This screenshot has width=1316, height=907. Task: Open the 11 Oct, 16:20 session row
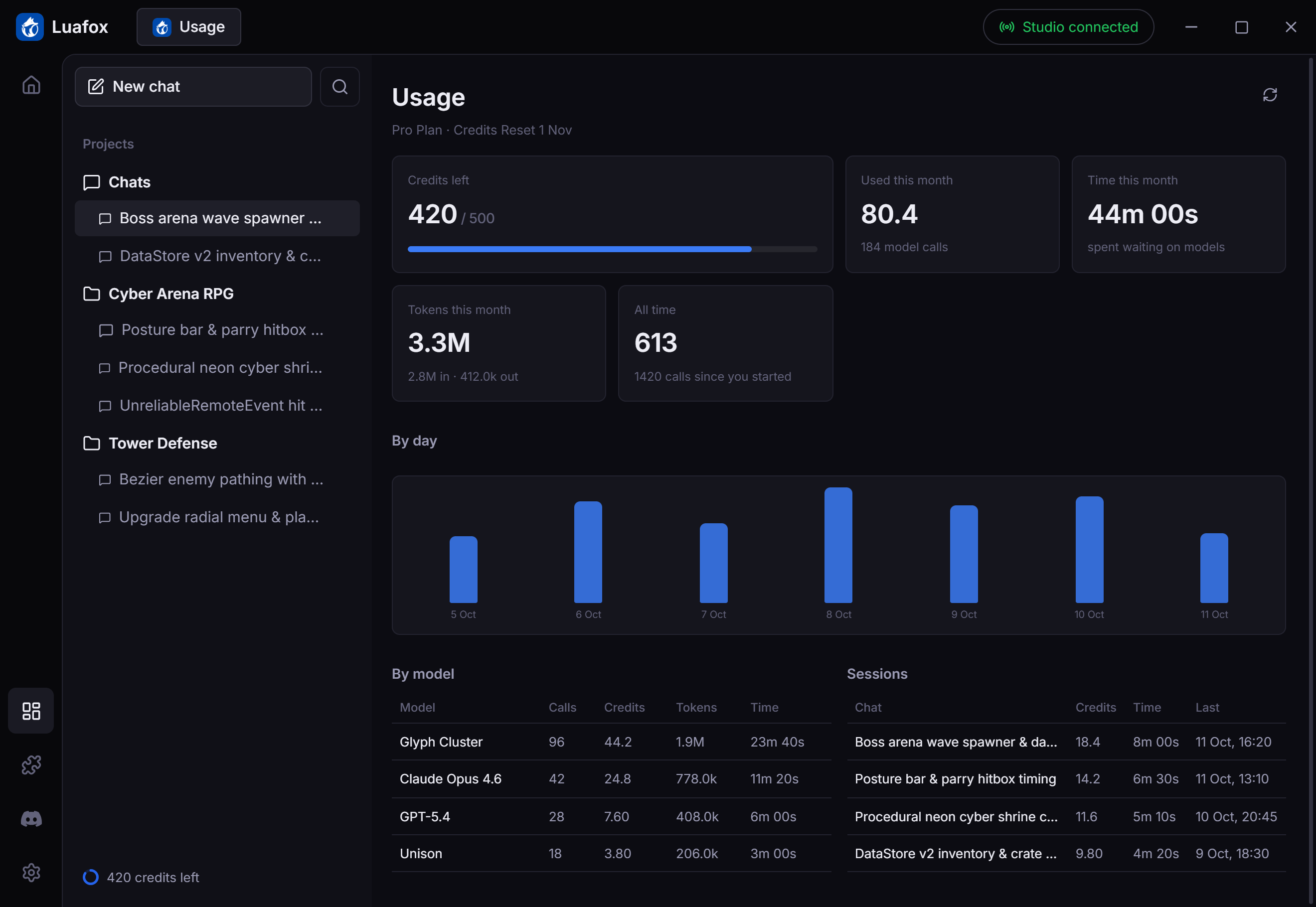coord(1066,742)
